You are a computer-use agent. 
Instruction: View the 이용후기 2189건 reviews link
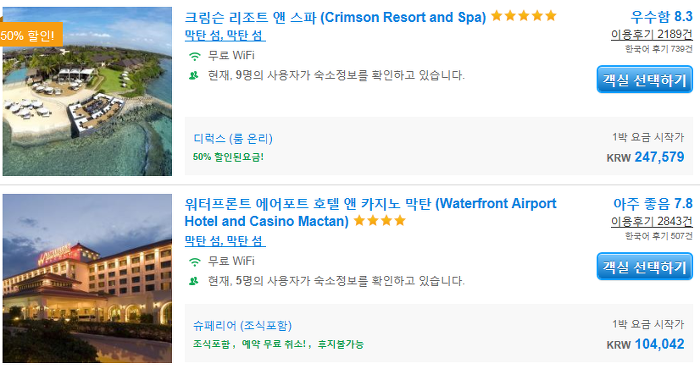coord(652,34)
